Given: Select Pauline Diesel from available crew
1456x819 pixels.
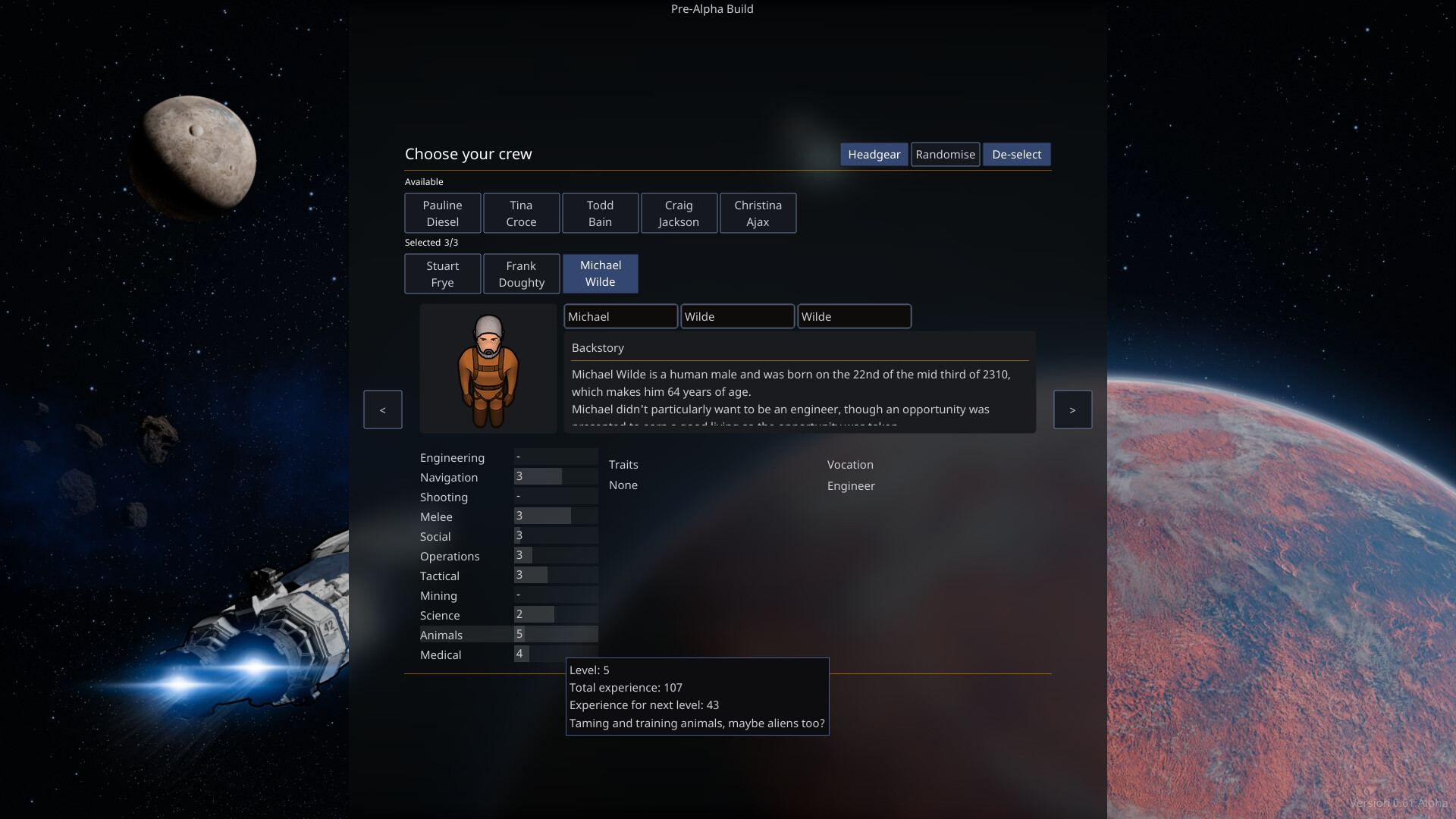Looking at the screenshot, I should pos(442,213).
